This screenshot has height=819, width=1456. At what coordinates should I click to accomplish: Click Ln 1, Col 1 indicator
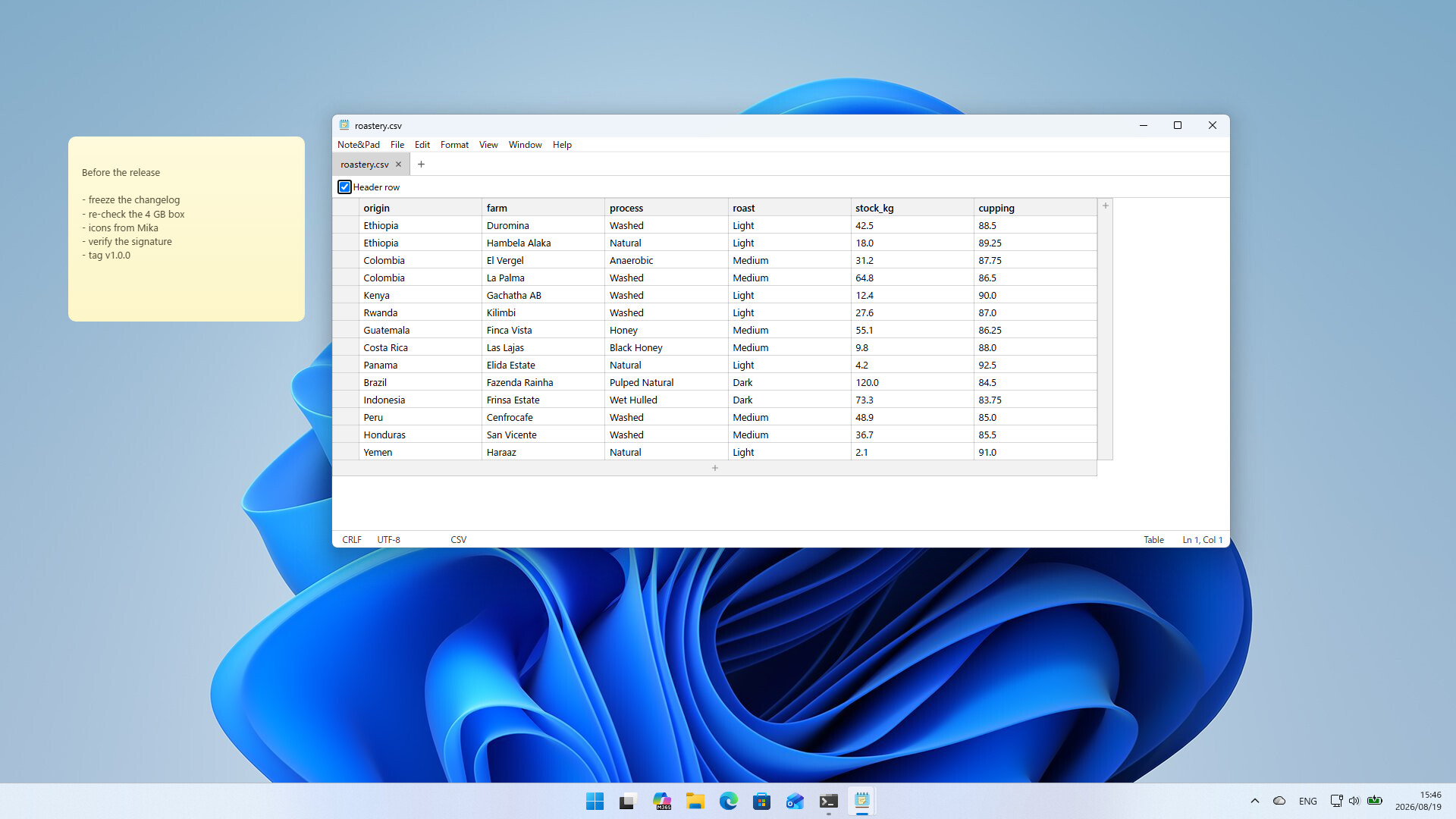click(x=1203, y=540)
